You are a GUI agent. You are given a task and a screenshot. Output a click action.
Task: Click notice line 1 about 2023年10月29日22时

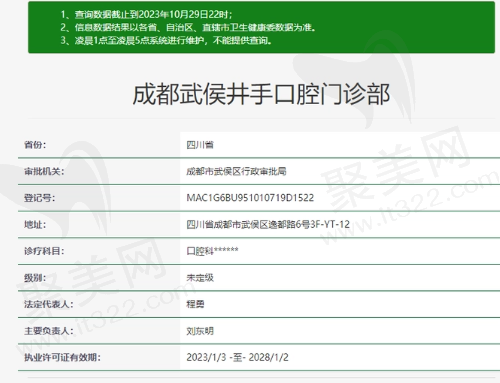146,14
